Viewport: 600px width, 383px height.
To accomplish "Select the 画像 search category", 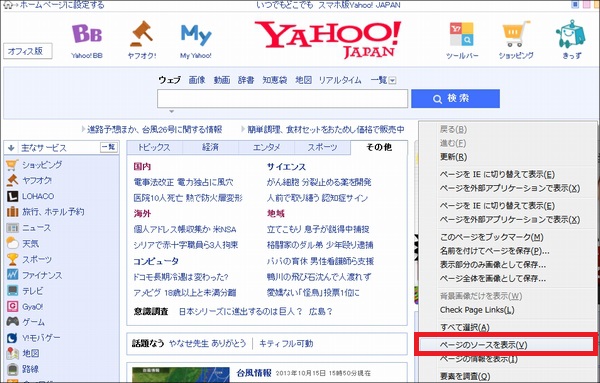I will pos(197,80).
